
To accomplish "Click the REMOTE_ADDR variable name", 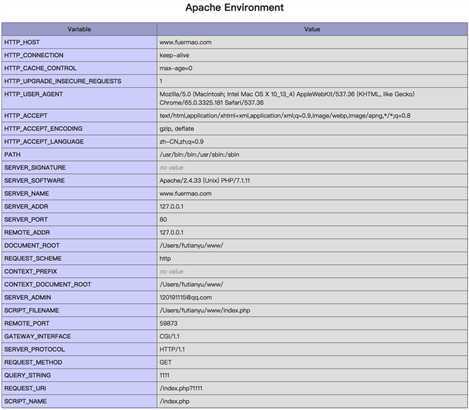I will (x=27, y=232).
